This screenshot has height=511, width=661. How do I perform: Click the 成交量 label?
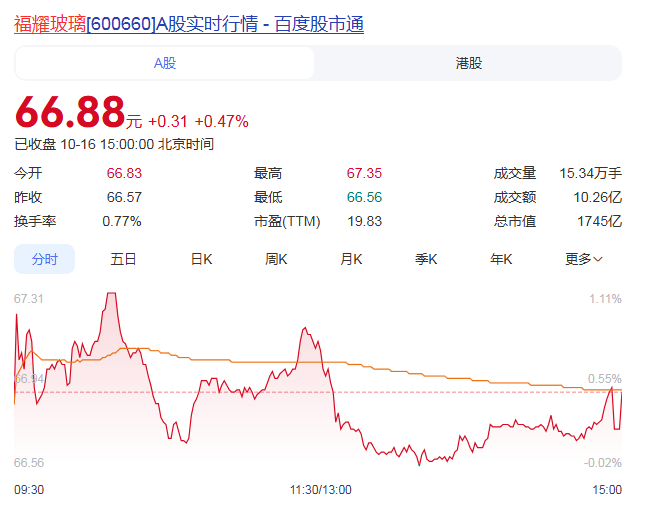[515, 173]
